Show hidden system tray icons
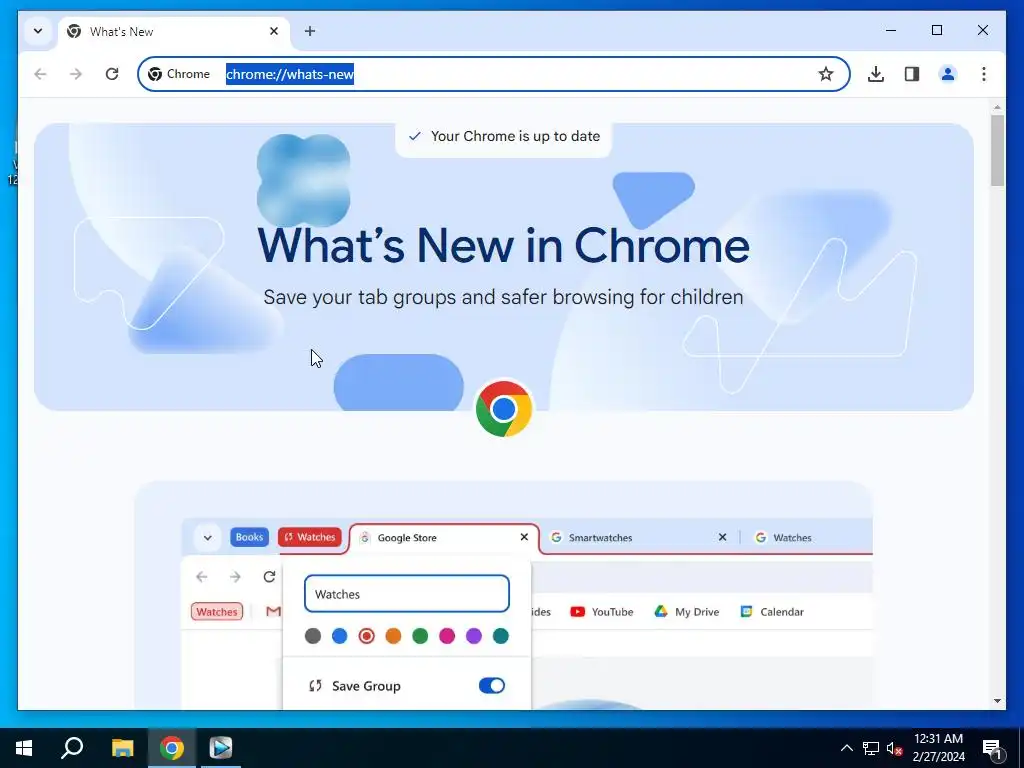The width and height of the screenshot is (1024, 768). click(846, 748)
